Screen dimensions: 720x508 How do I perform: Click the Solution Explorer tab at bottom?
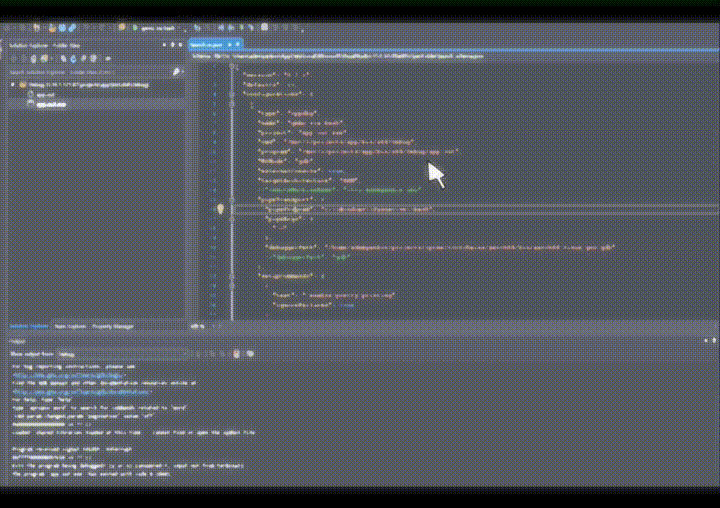28,326
